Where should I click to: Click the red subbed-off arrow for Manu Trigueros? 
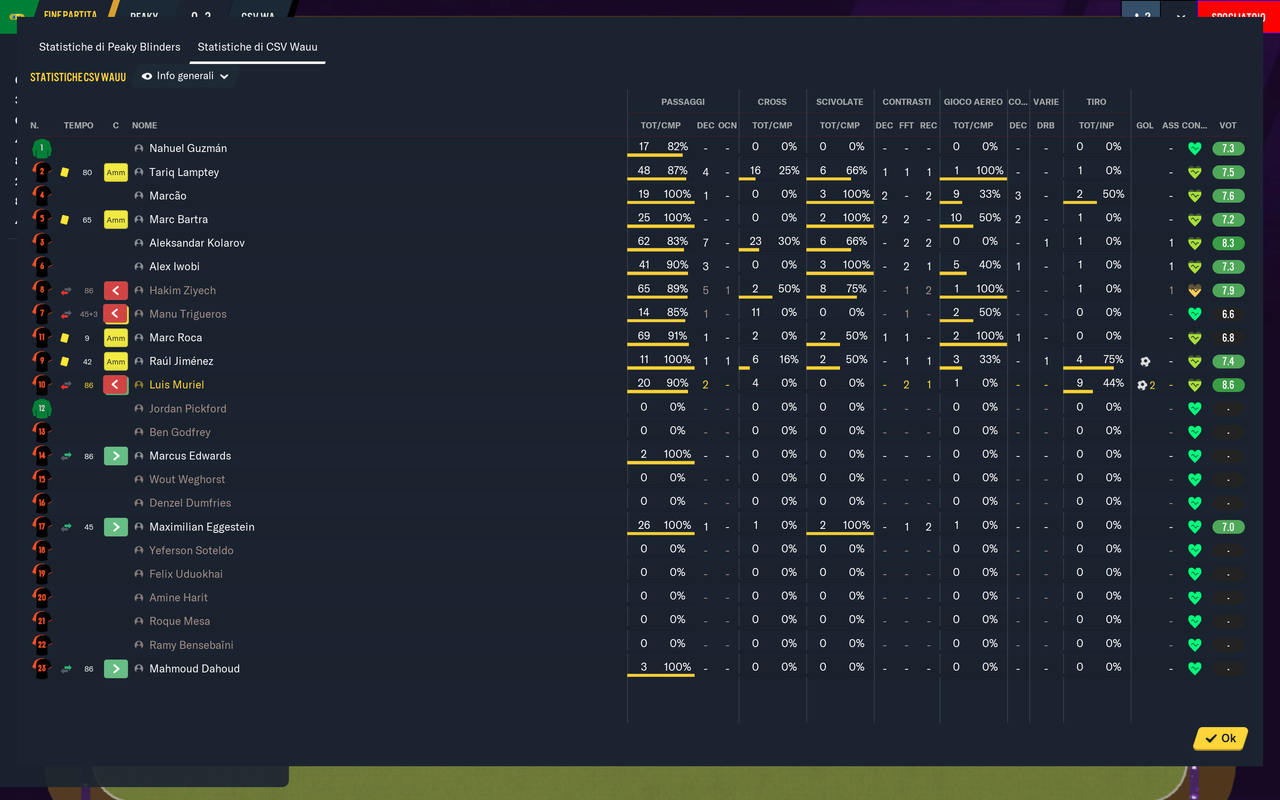tap(116, 314)
